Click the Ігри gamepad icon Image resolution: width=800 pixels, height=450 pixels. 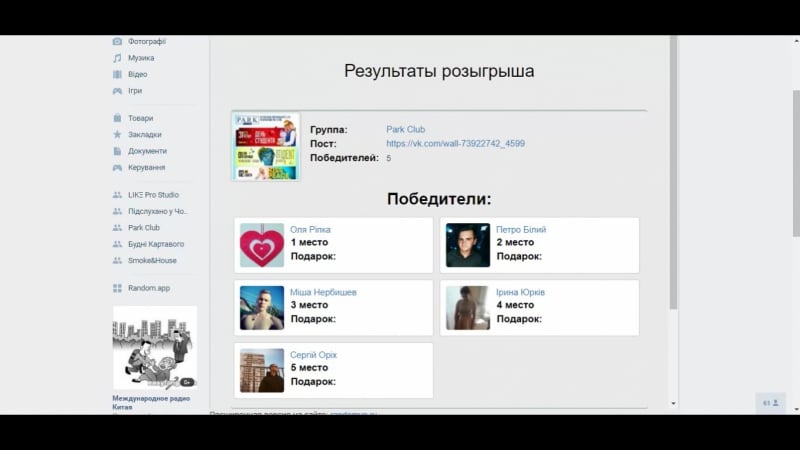coord(117,90)
